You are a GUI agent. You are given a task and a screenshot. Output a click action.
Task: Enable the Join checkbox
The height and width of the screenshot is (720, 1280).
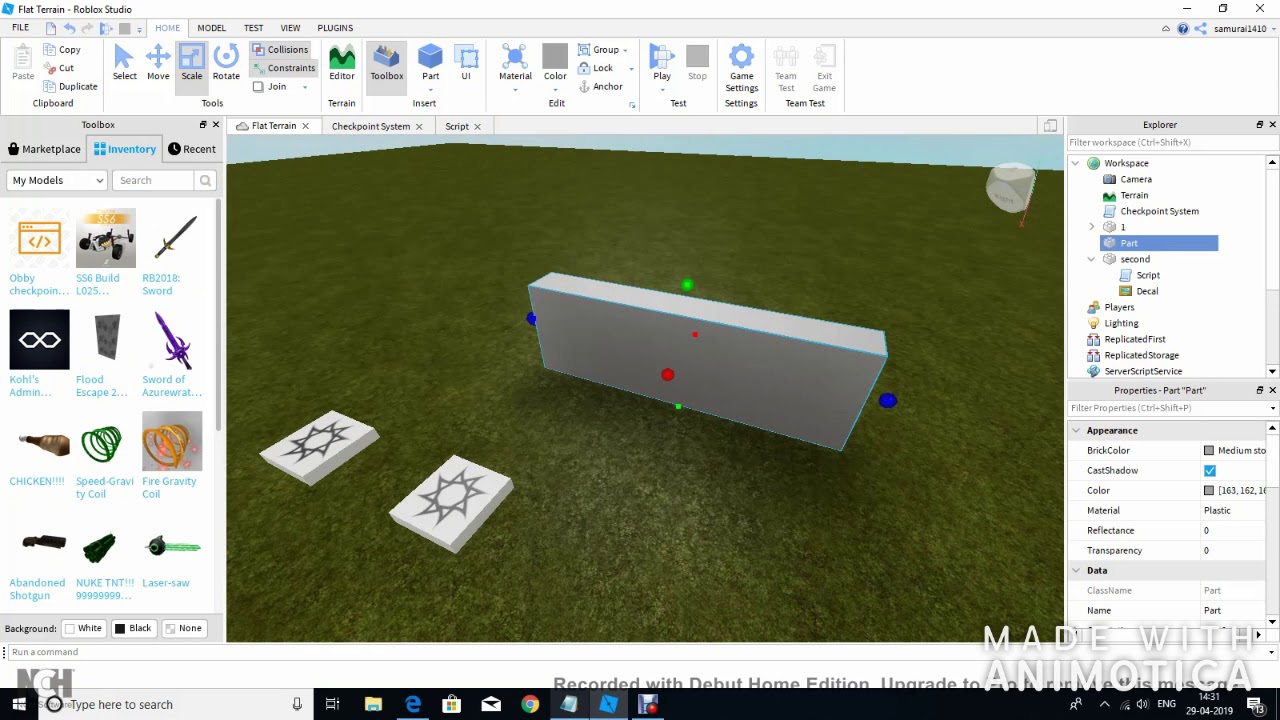(258, 87)
